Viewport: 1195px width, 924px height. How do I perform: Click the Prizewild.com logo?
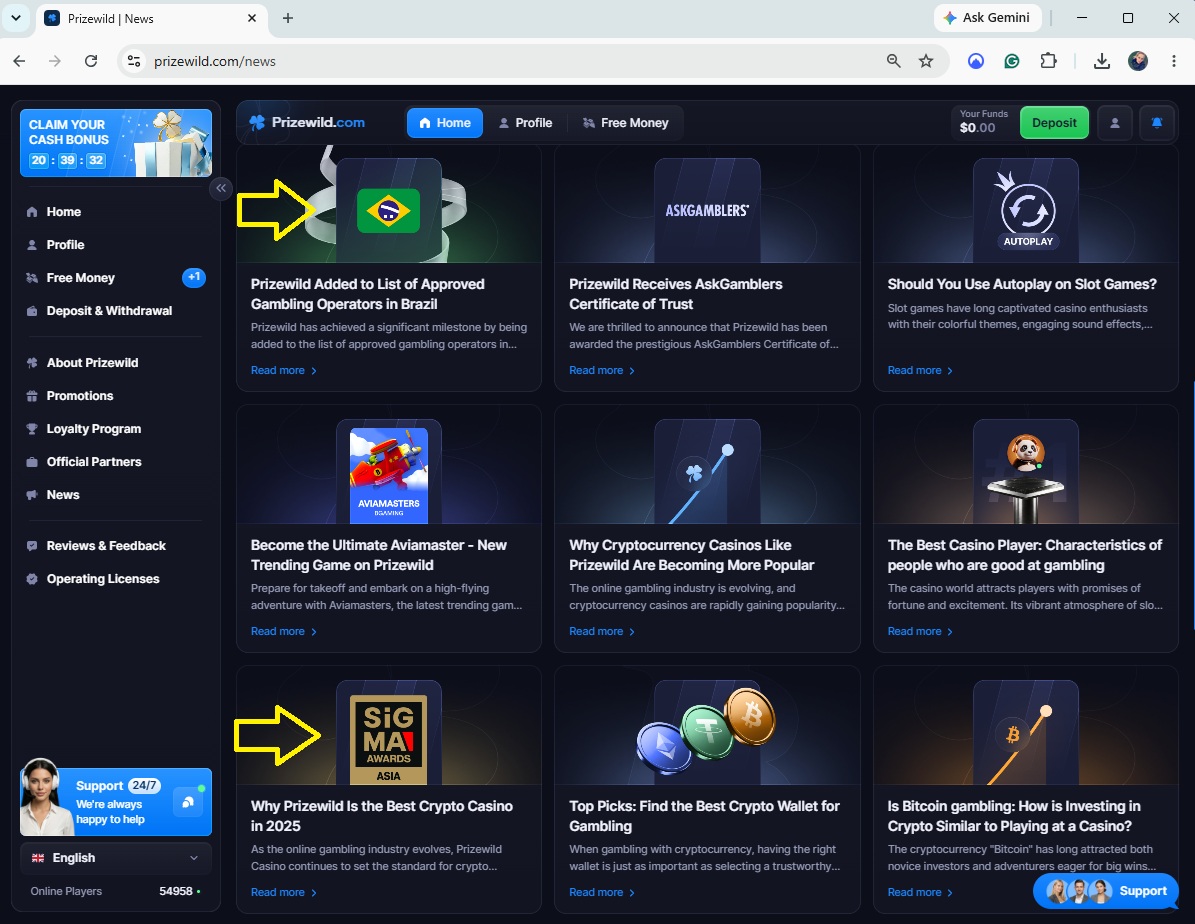pyautogui.click(x=307, y=123)
